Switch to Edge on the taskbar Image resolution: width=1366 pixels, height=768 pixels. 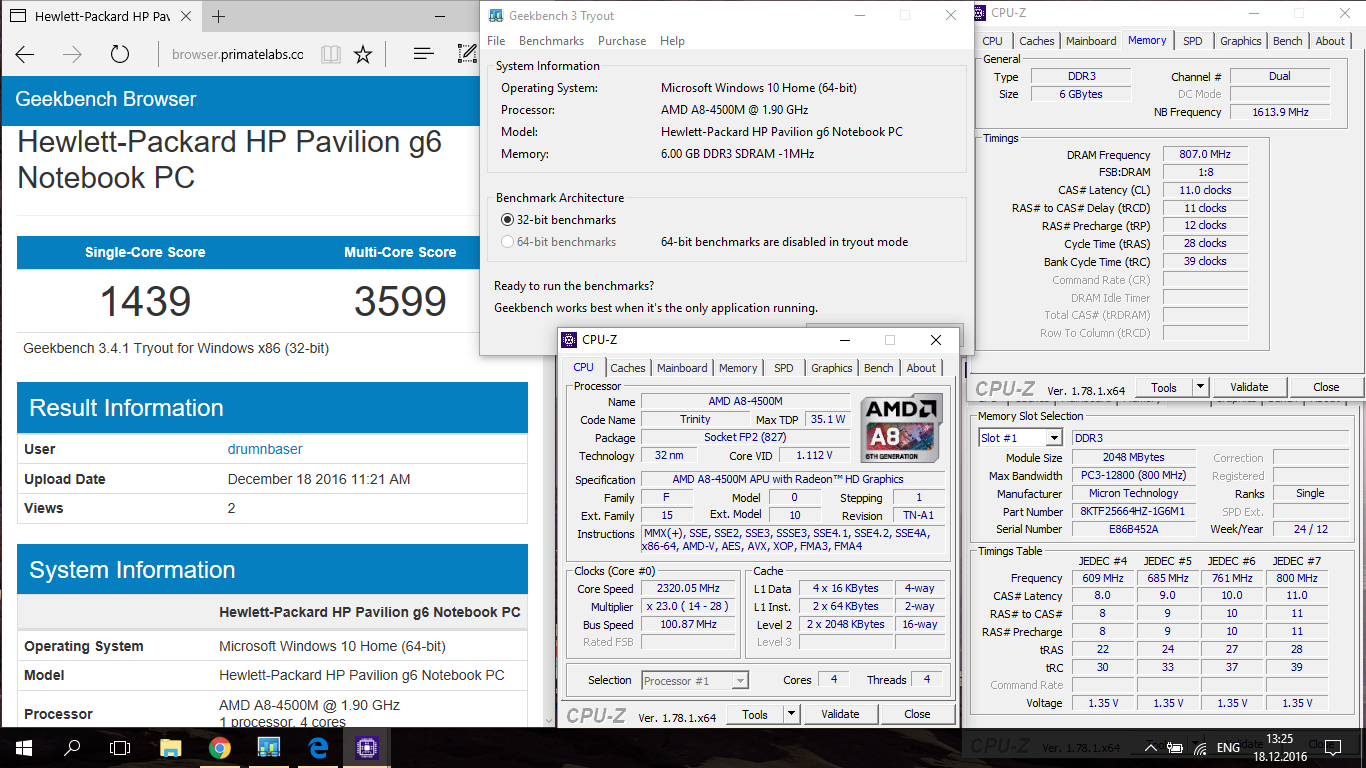click(x=318, y=747)
